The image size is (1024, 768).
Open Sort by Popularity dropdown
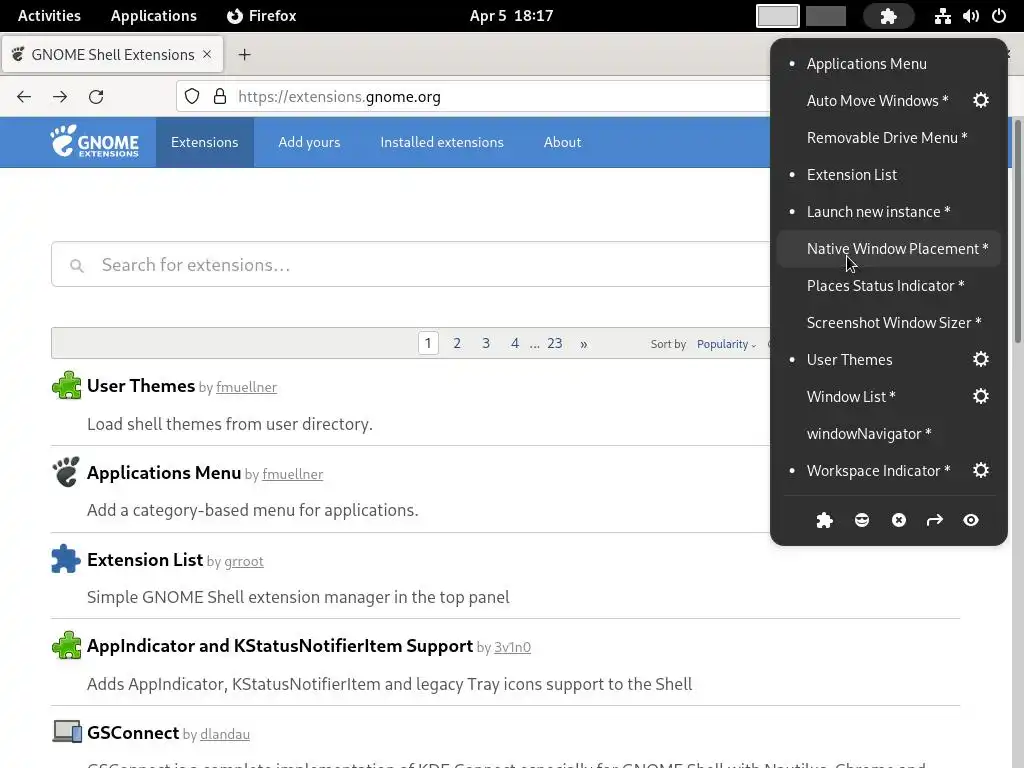(x=726, y=344)
